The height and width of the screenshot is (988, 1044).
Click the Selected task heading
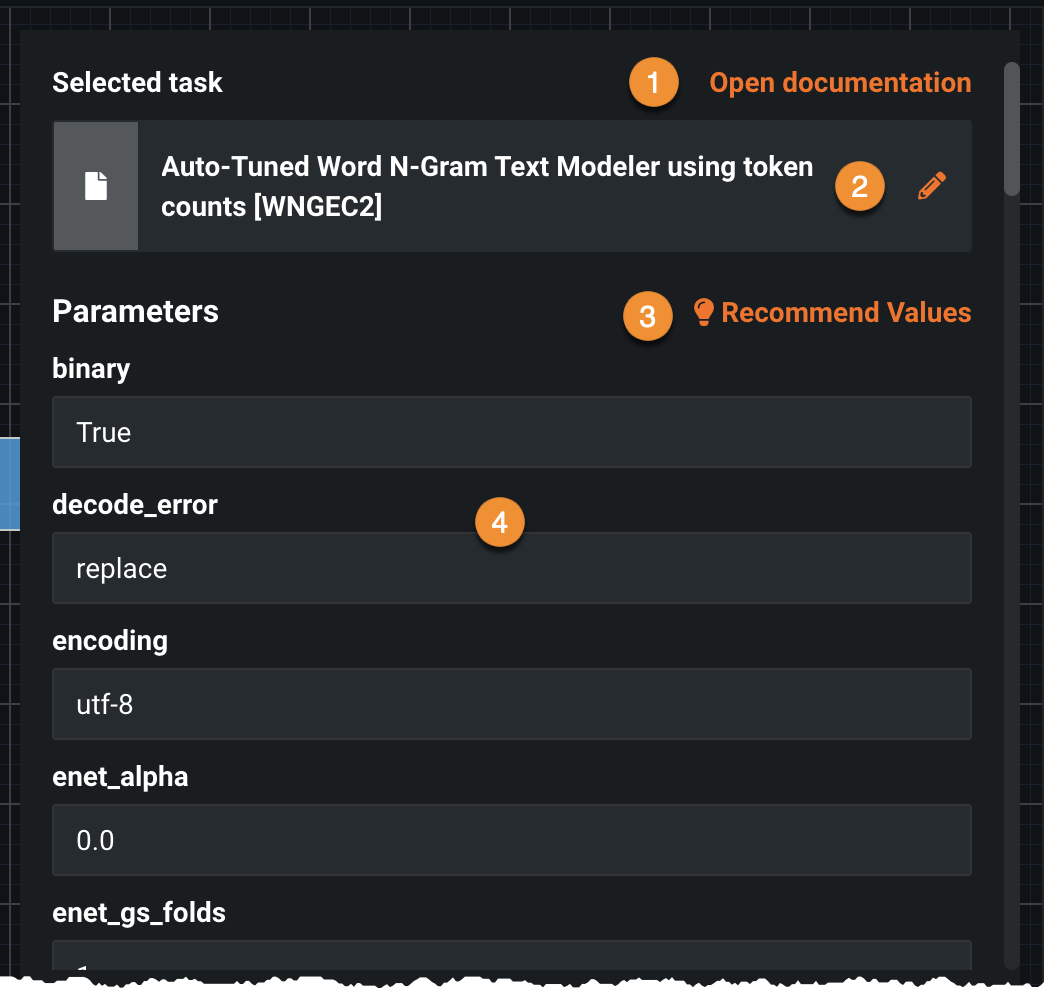point(137,82)
